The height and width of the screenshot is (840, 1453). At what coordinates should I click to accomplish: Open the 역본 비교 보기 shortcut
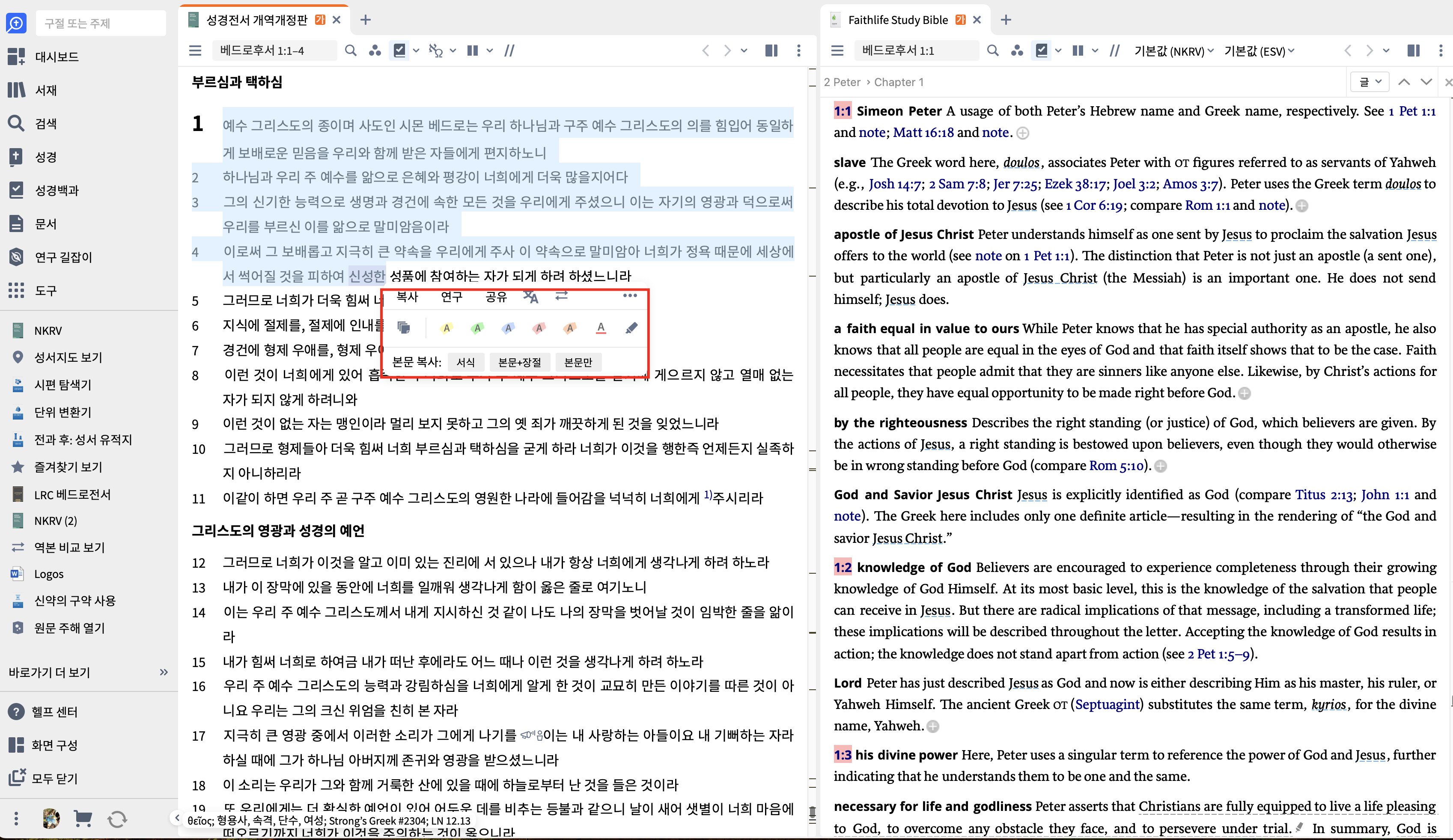click(58, 547)
